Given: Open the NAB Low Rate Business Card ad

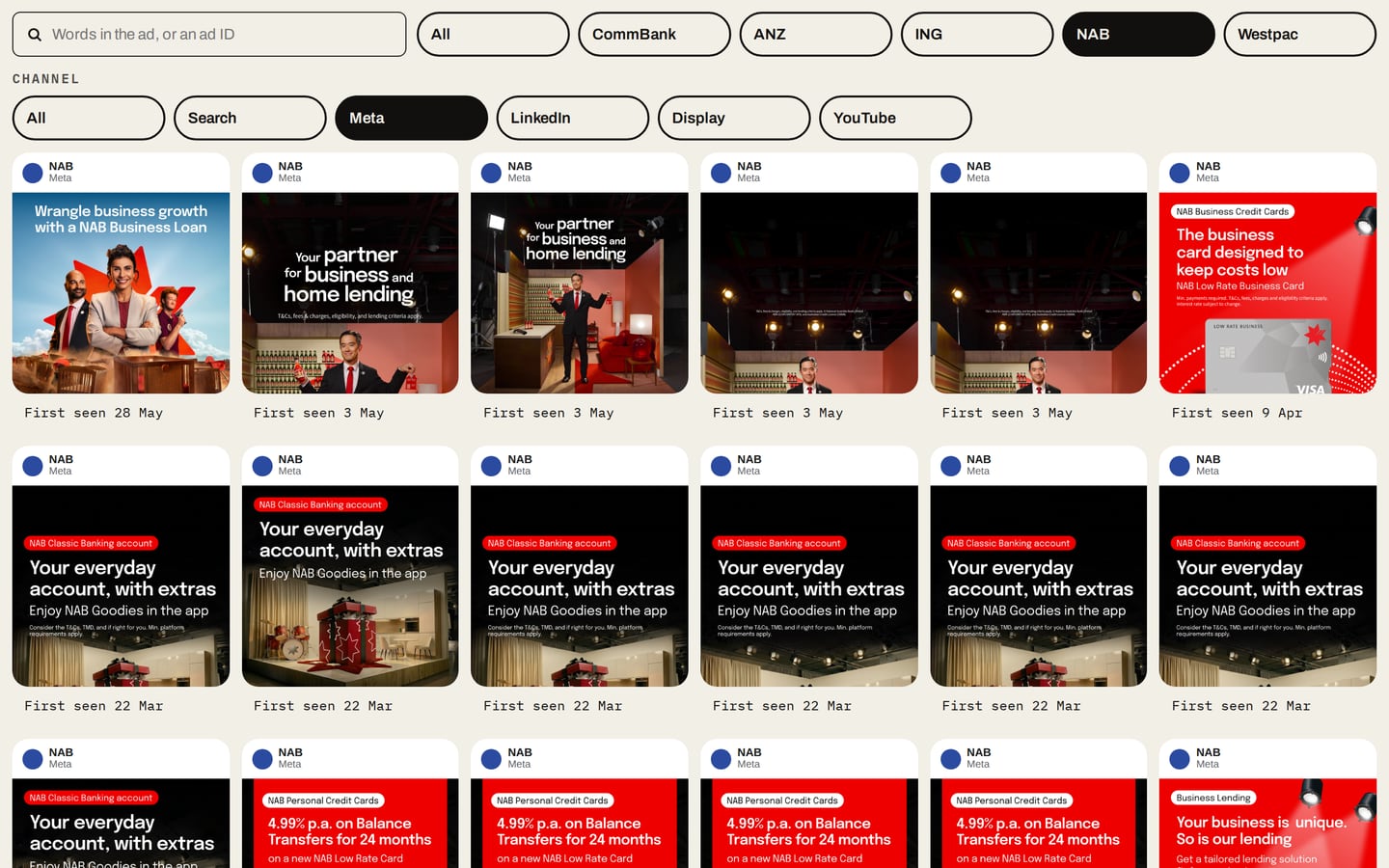Looking at the screenshot, I should pos(1267,293).
